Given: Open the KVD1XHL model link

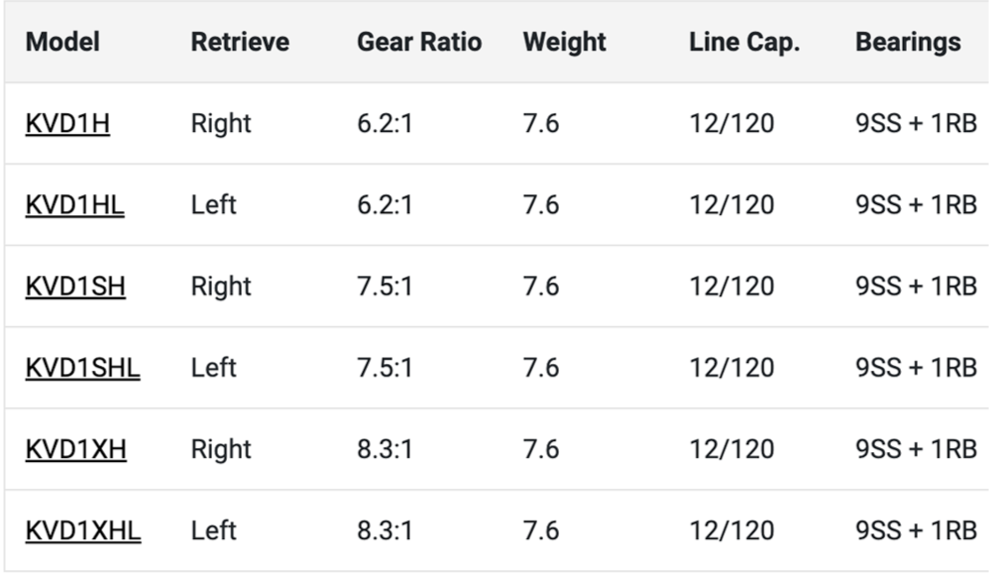Looking at the screenshot, I should pos(83,531).
